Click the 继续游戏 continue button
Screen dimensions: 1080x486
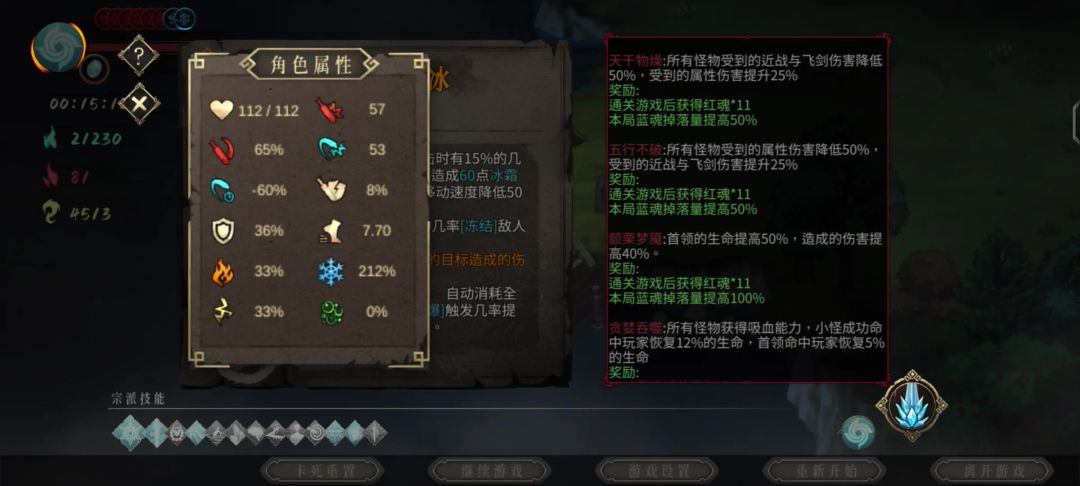[490, 471]
